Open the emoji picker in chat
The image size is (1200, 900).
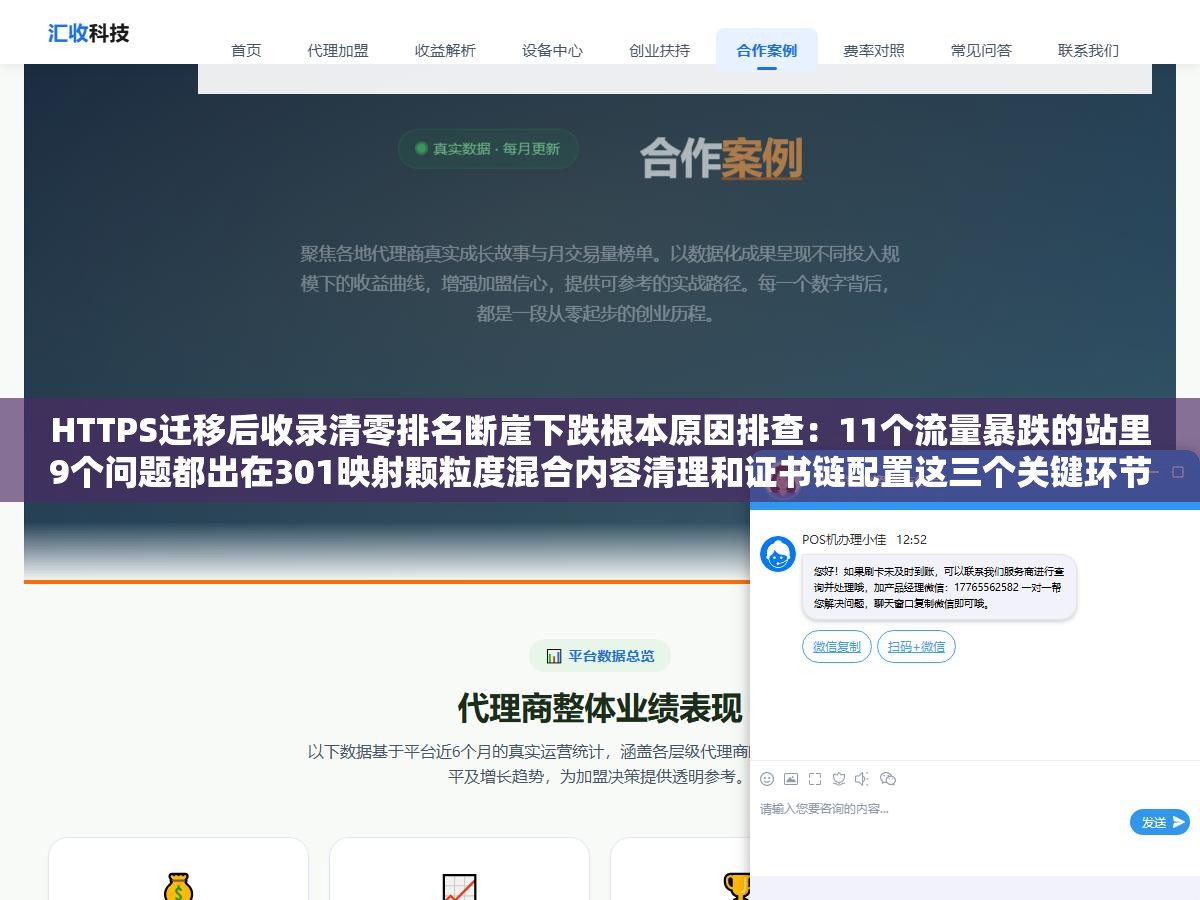pyautogui.click(x=767, y=779)
